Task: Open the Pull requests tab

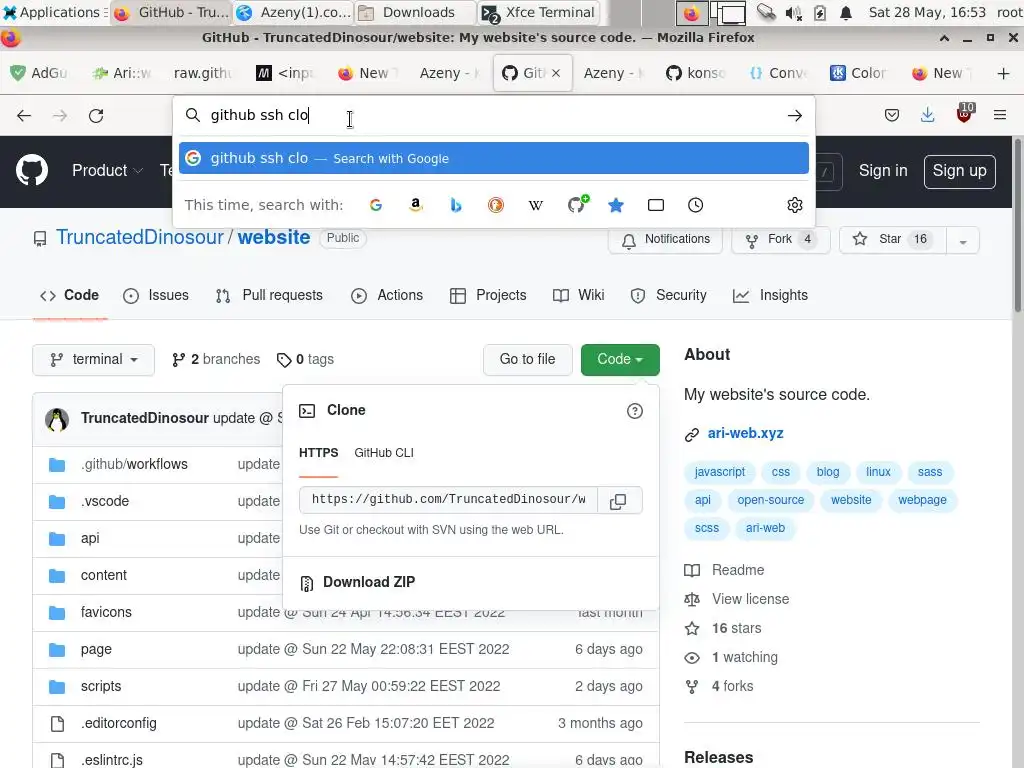Action: point(269,296)
